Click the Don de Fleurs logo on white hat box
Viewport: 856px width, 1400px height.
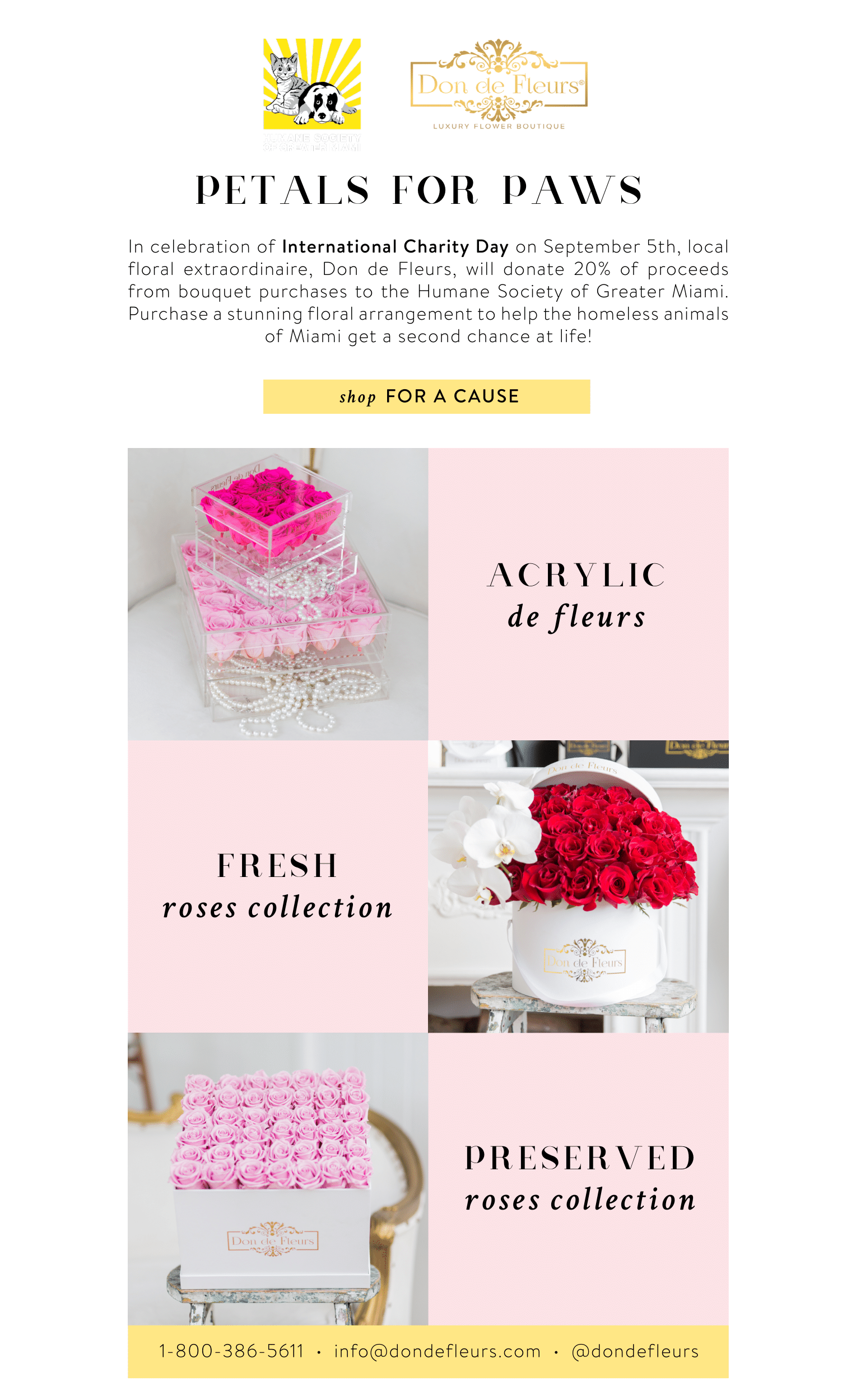tap(584, 961)
